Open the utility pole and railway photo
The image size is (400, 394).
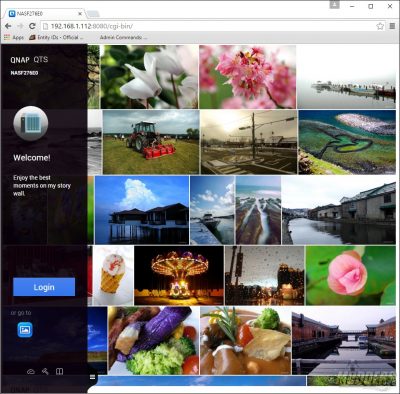(x=249, y=142)
